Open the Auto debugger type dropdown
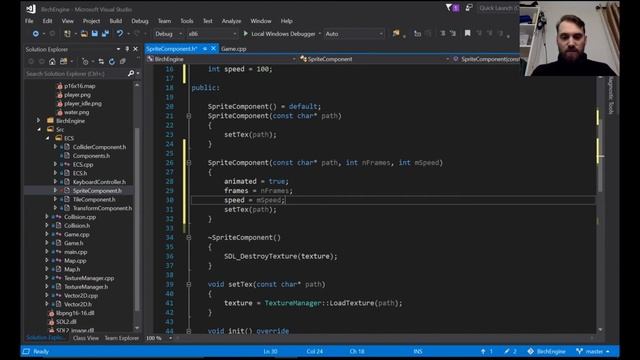The height and width of the screenshot is (360, 640). pyautogui.click(x=354, y=34)
